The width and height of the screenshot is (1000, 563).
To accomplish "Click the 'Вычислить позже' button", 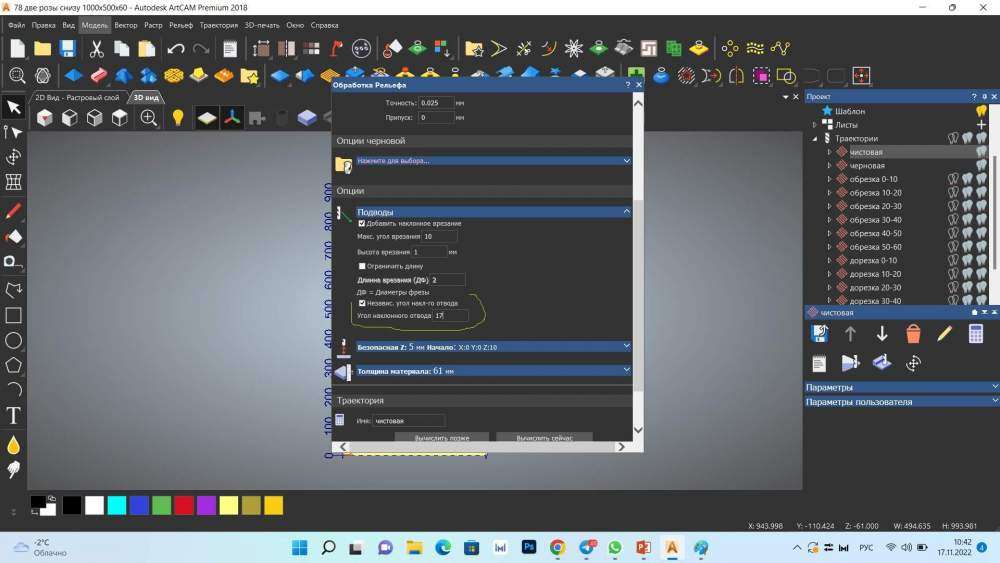I will 441,438.
